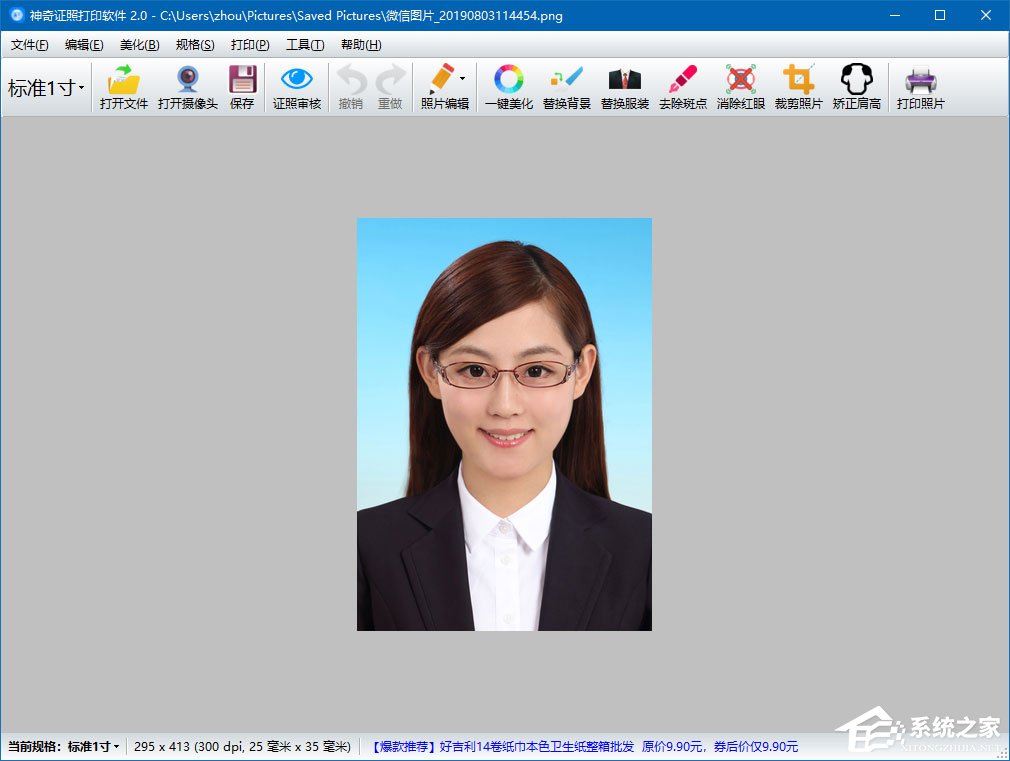Screen dimensions: 1010x761
Task: Open the 工具 menu
Action: tap(305, 45)
